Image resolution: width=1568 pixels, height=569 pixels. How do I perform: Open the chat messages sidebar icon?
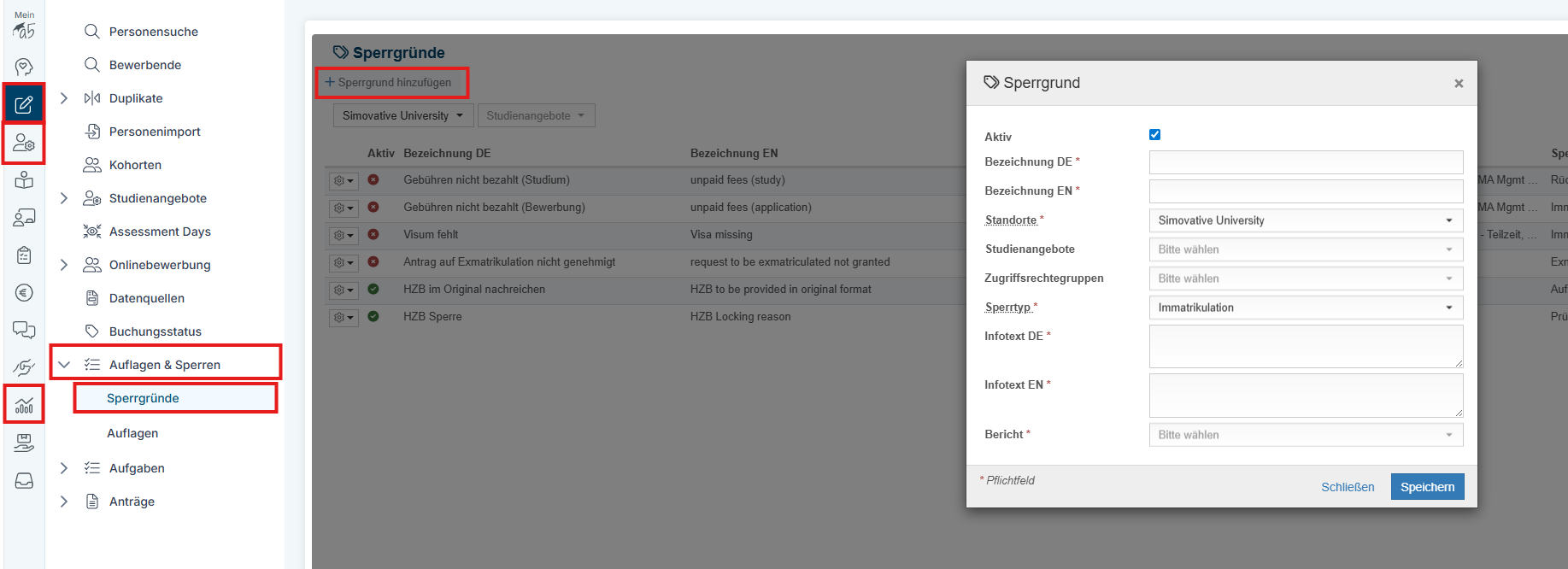pyautogui.click(x=24, y=331)
